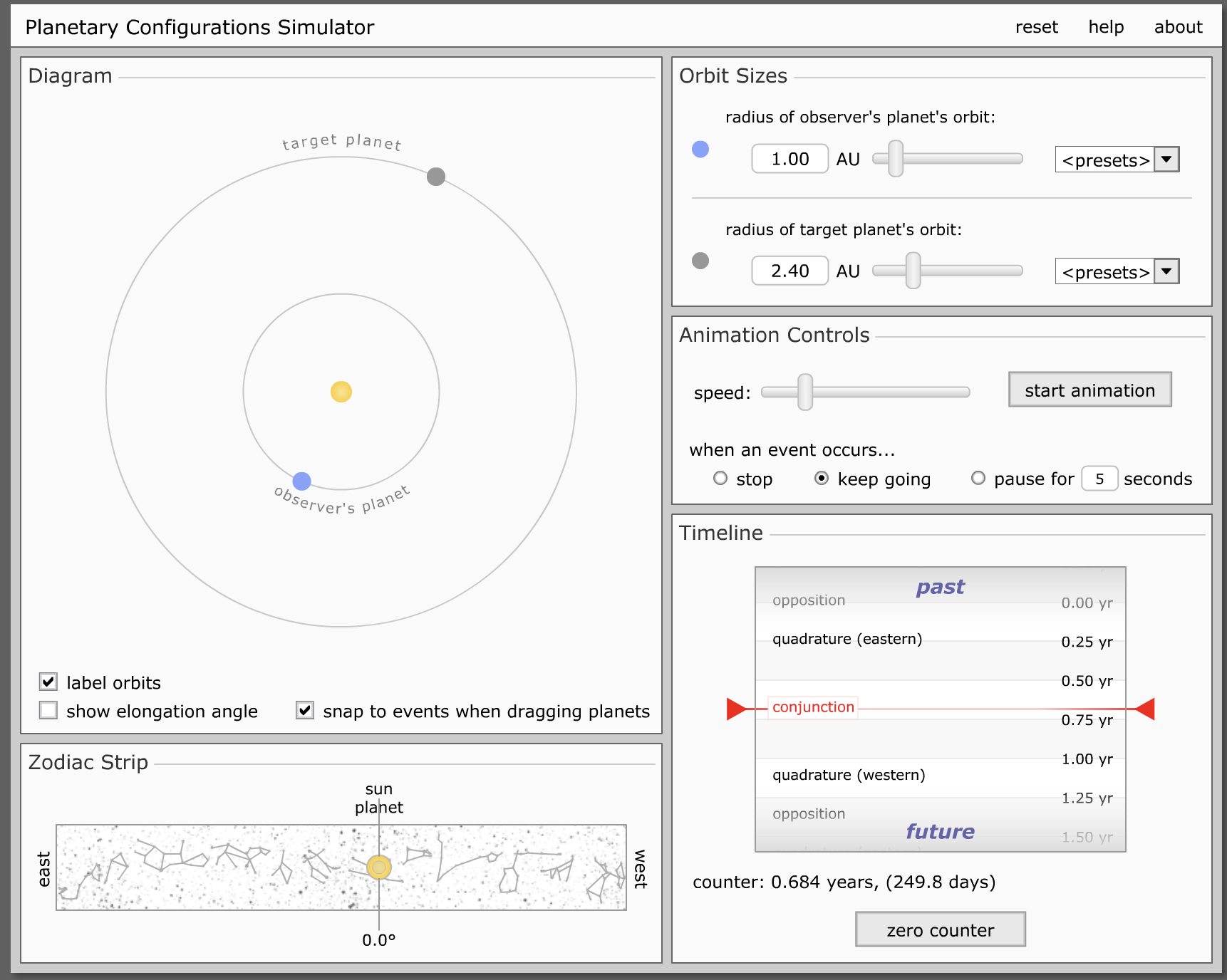
Task: Select the keep going radio option
Action: 822,479
